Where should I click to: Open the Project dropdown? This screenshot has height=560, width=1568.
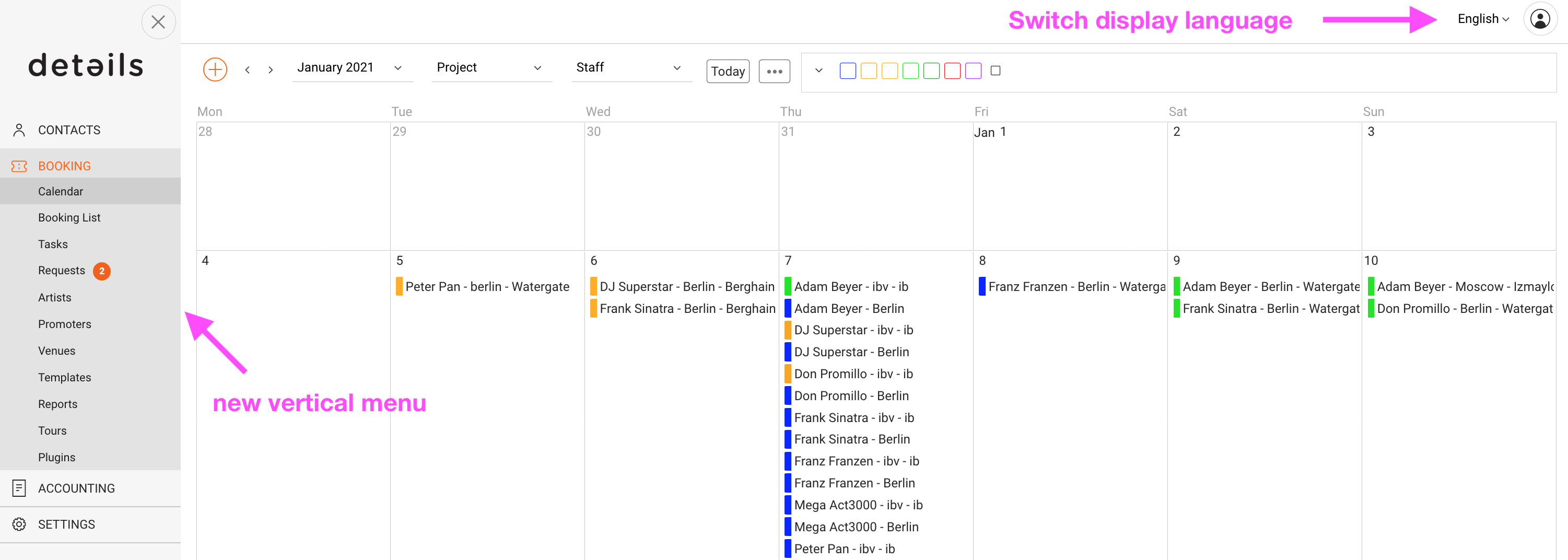491,67
